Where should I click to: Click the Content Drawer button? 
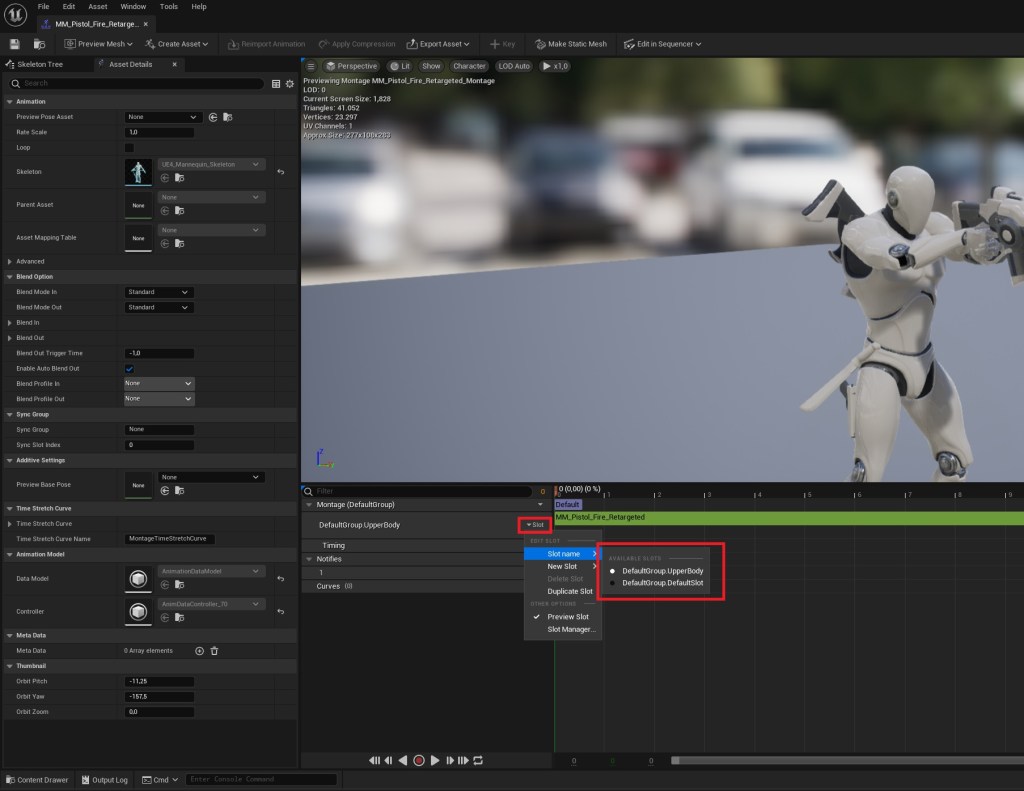coord(36,780)
